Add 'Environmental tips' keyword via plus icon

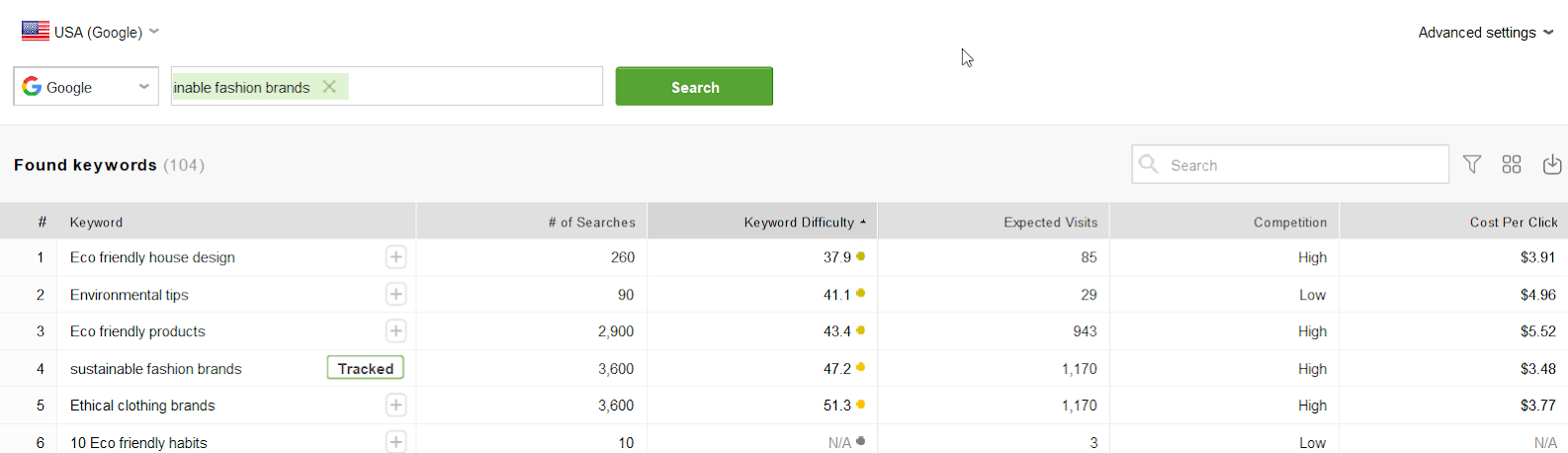point(395,294)
